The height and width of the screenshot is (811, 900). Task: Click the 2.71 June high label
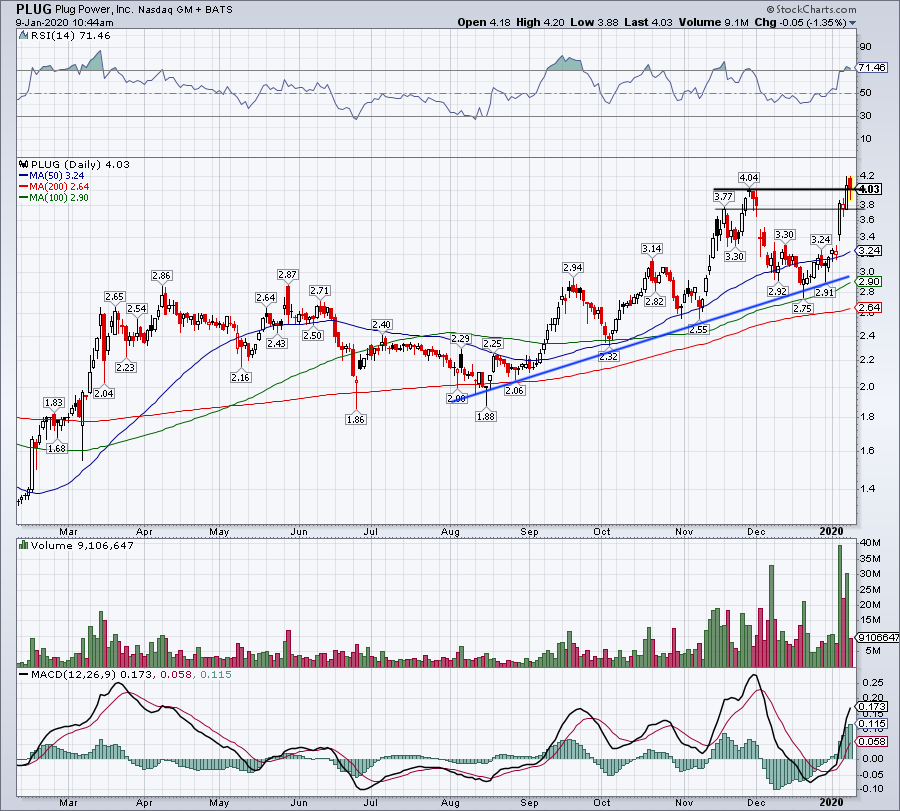tap(320, 290)
